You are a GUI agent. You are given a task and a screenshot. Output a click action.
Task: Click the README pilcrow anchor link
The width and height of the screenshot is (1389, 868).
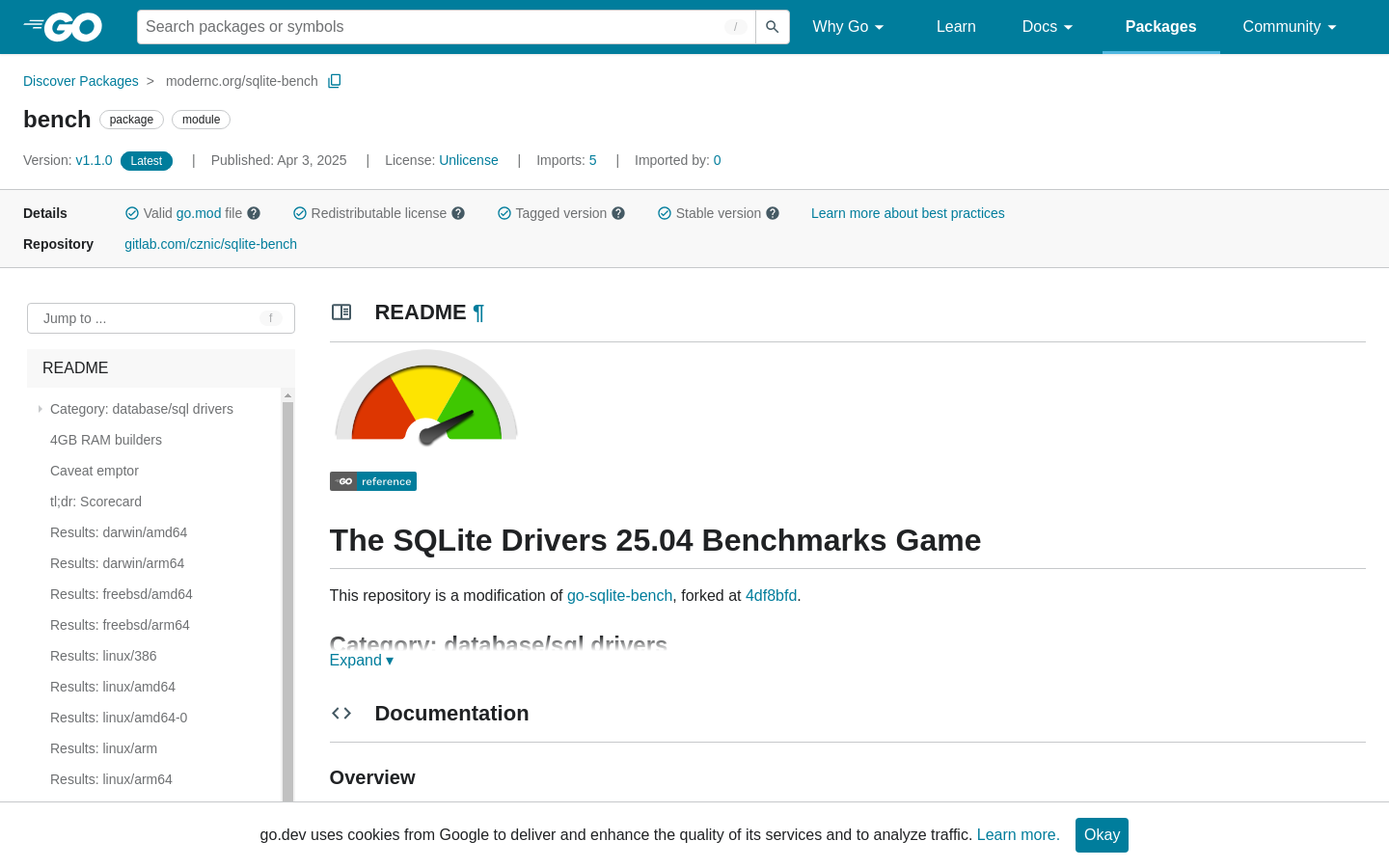click(478, 312)
